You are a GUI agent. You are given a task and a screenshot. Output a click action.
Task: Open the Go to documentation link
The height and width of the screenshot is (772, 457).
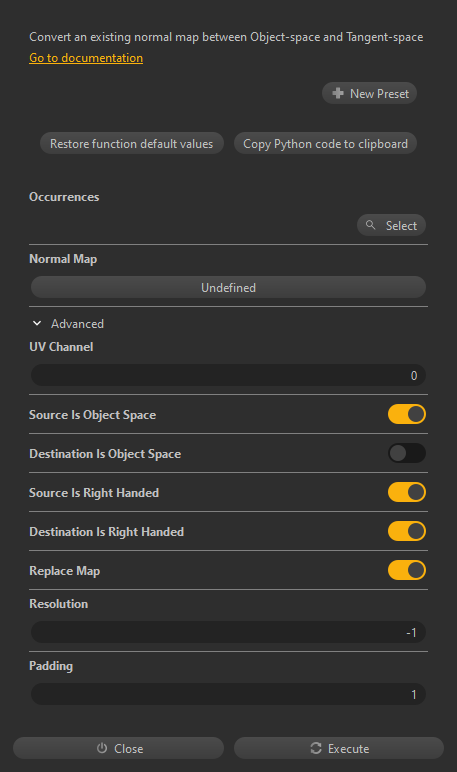pyautogui.click(x=86, y=58)
